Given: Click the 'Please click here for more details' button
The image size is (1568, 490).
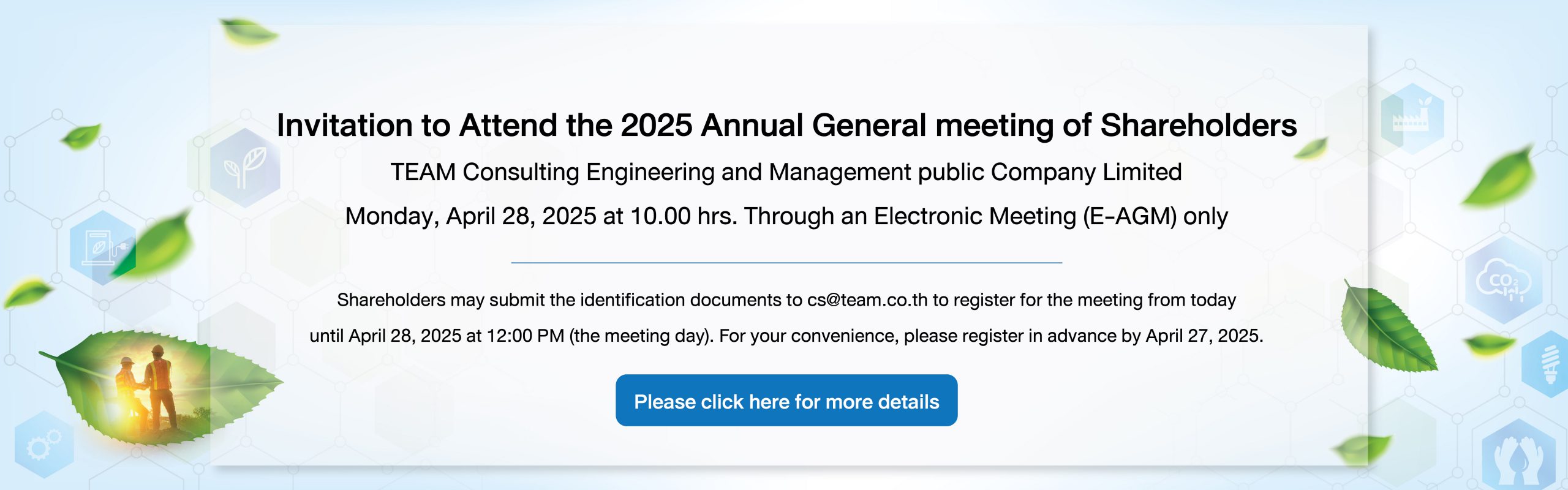Looking at the screenshot, I should [x=786, y=401].
